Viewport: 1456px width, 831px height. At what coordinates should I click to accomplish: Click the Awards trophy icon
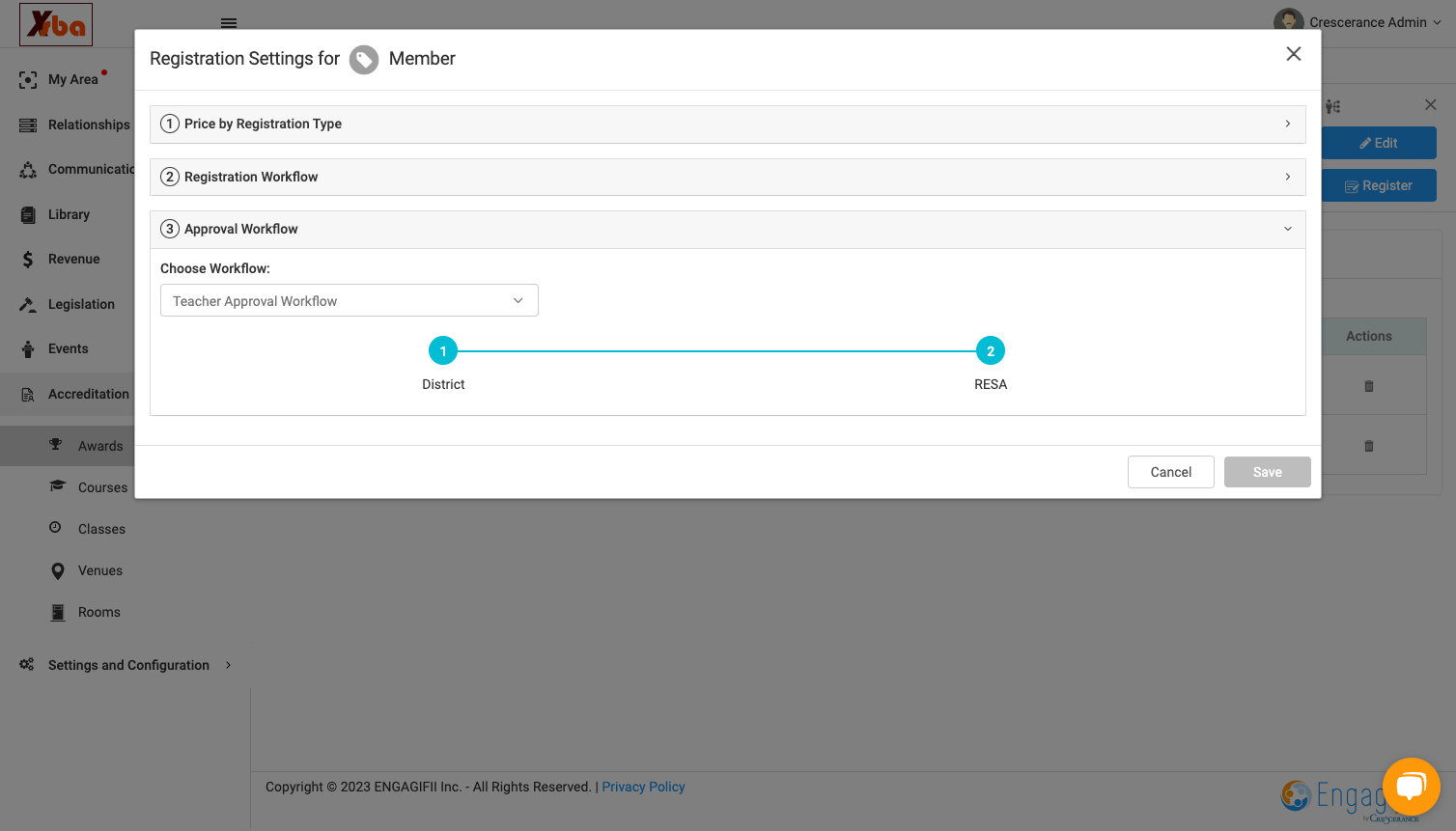[56, 445]
